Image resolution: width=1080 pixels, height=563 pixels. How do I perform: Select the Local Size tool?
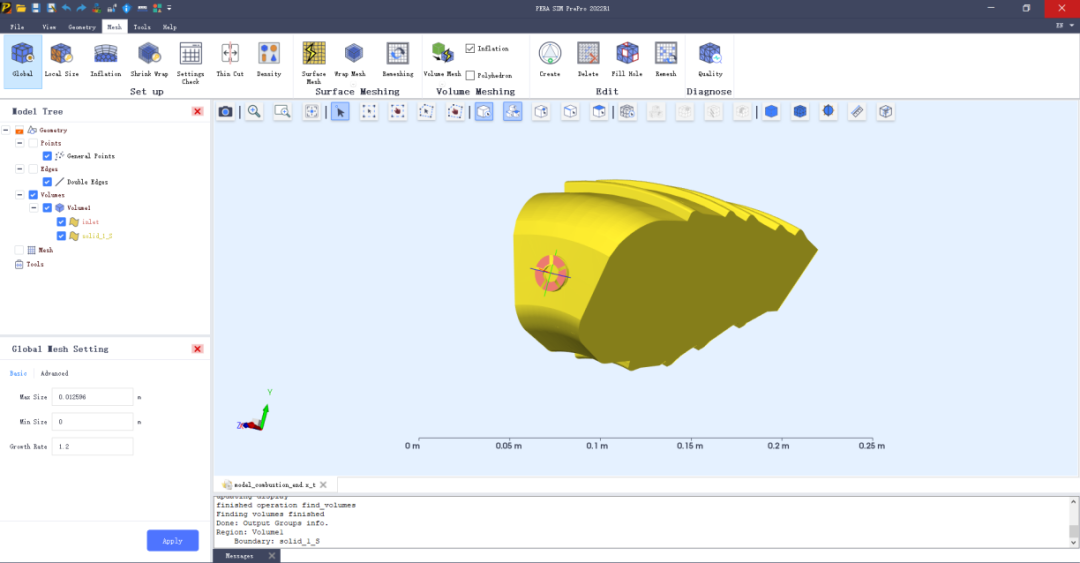click(x=61, y=61)
